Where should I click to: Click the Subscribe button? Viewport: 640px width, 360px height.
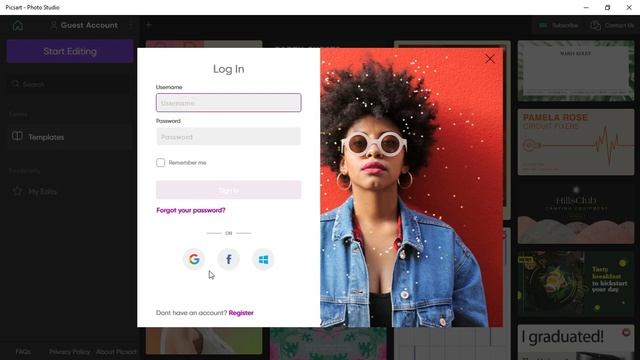coord(558,25)
